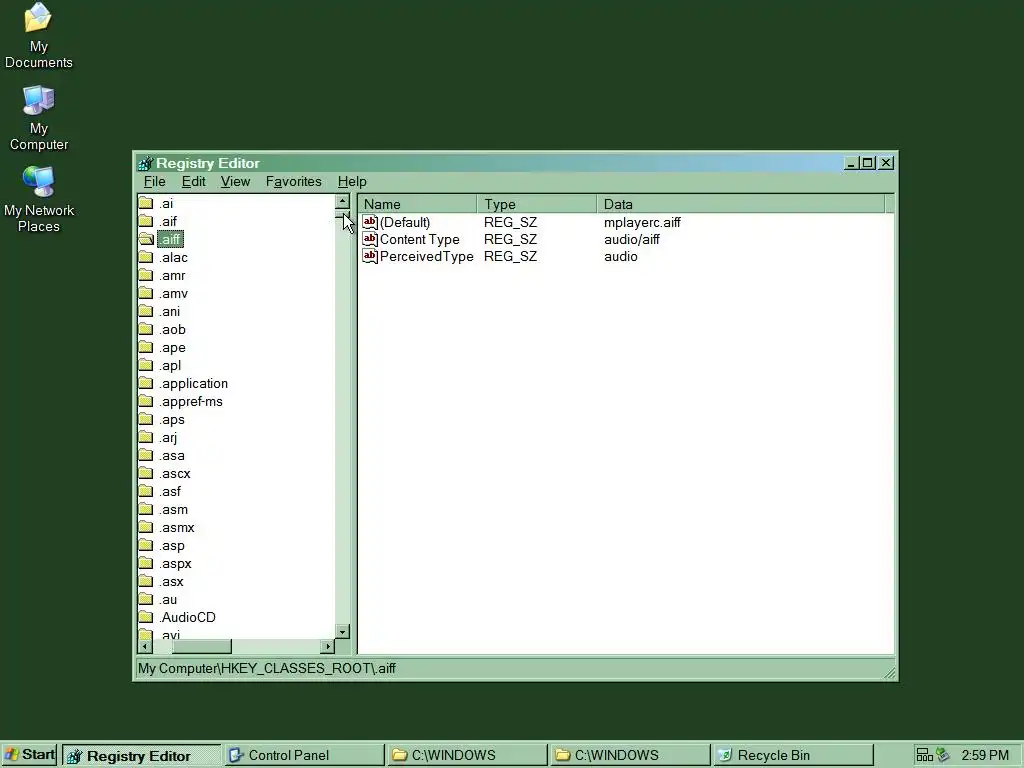Click the folder icon beside .appref-ms

[x=146, y=402]
